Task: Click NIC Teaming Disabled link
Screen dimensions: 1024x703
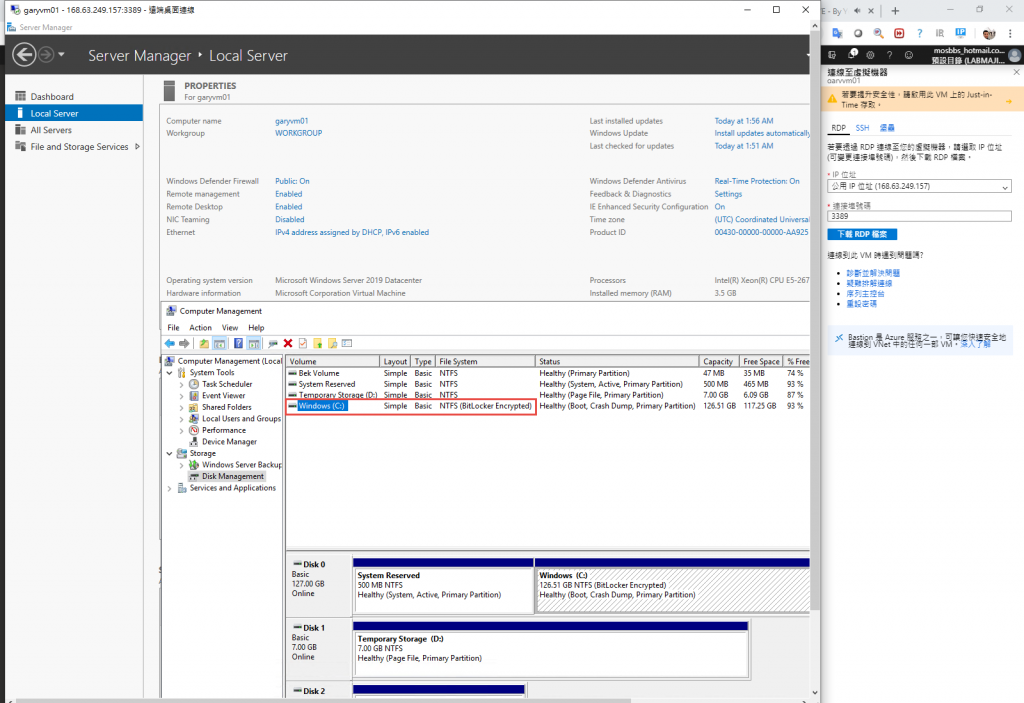Action: (290, 220)
